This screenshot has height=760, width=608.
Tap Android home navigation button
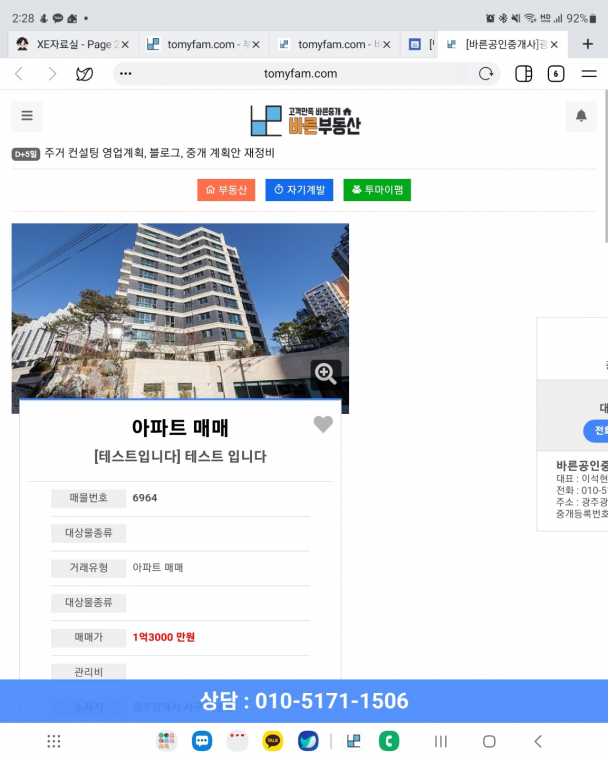489,741
